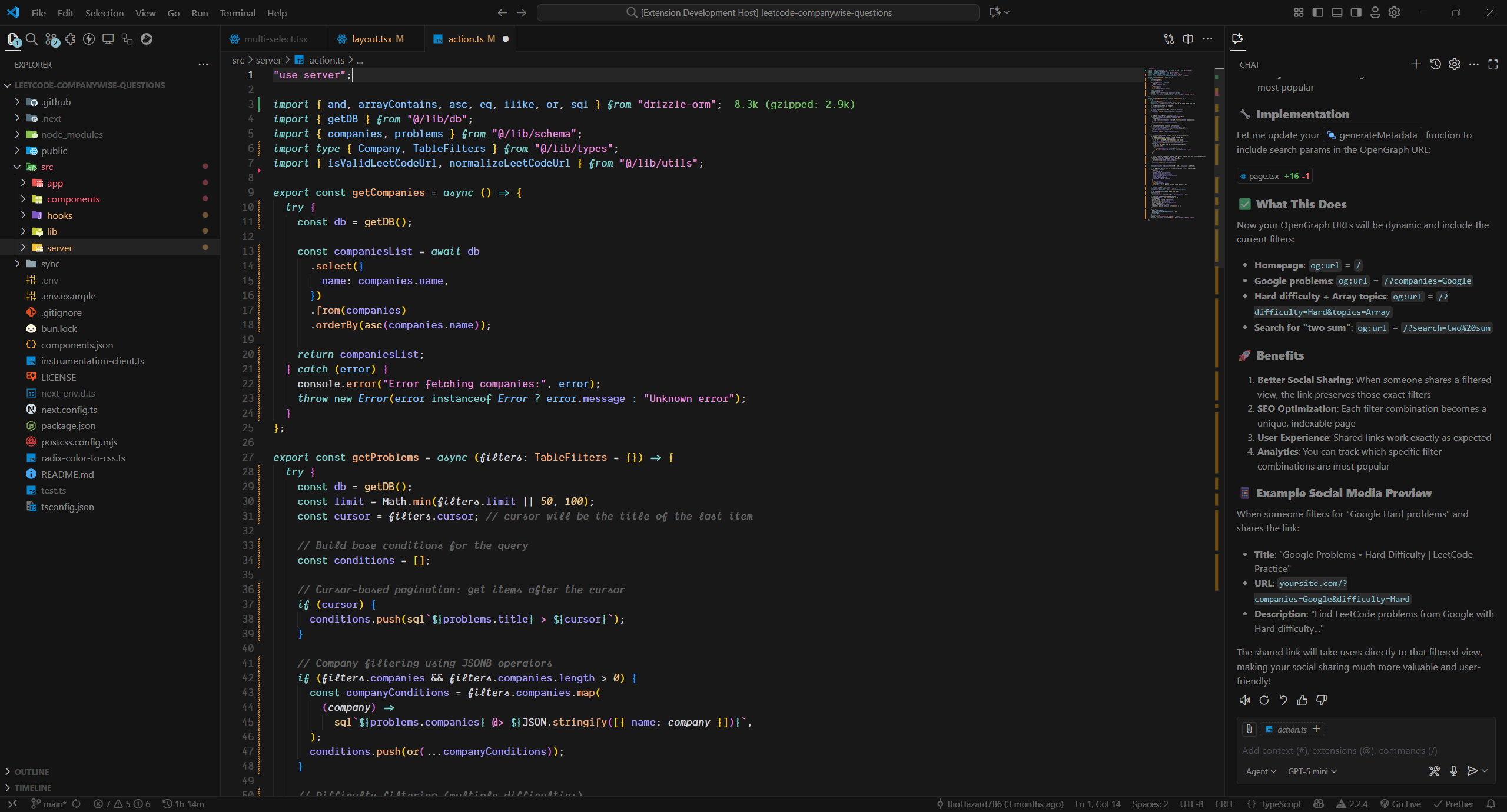The height and width of the screenshot is (812, 1507).
Task: Click the thumbs up feedback icon
Action: (1302, 700)
